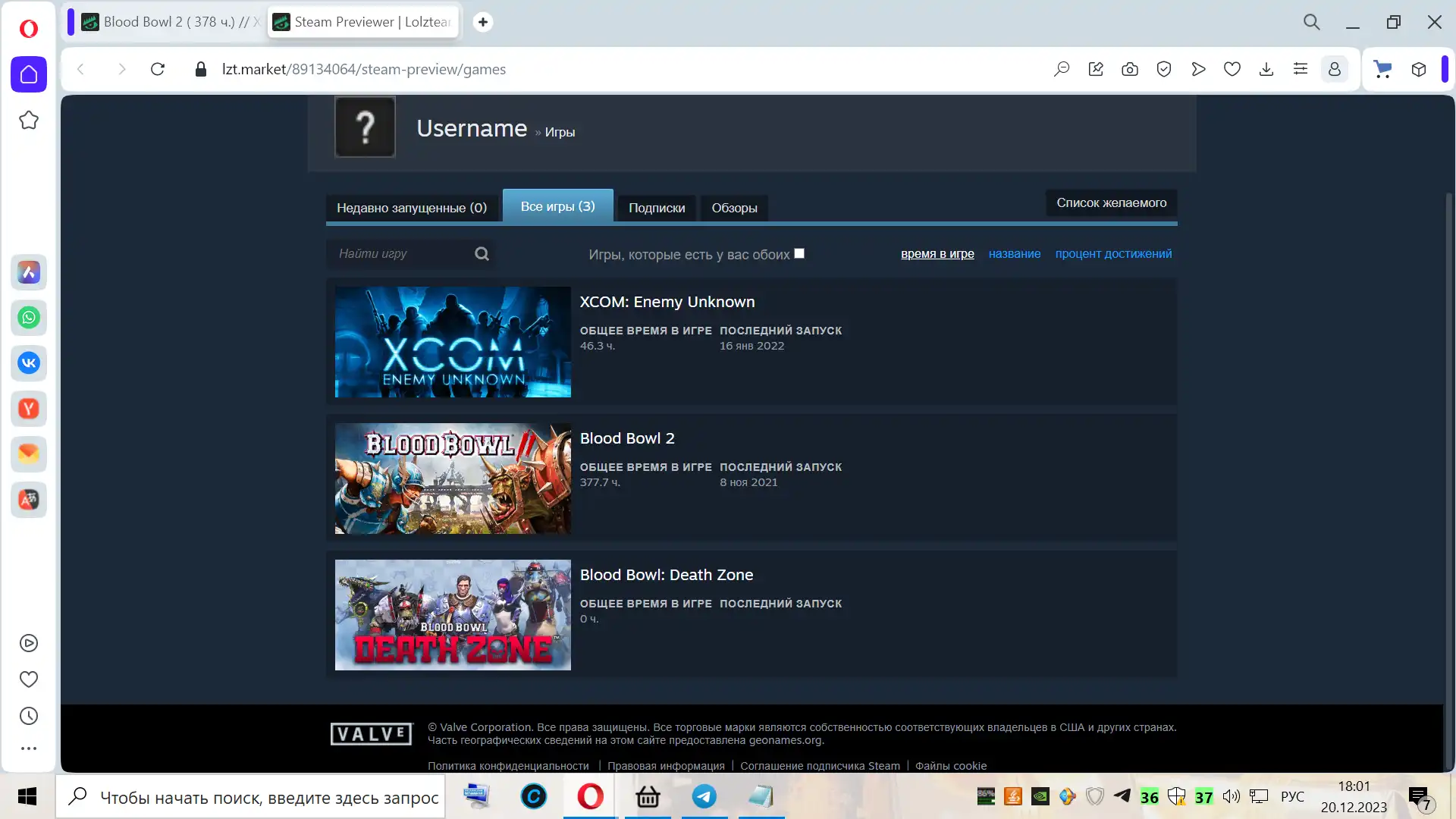The width and height of the screenshot is (1456, 819).
Task: Open 'Файлы cookie' footer link
Action: (x=951, y=766)
